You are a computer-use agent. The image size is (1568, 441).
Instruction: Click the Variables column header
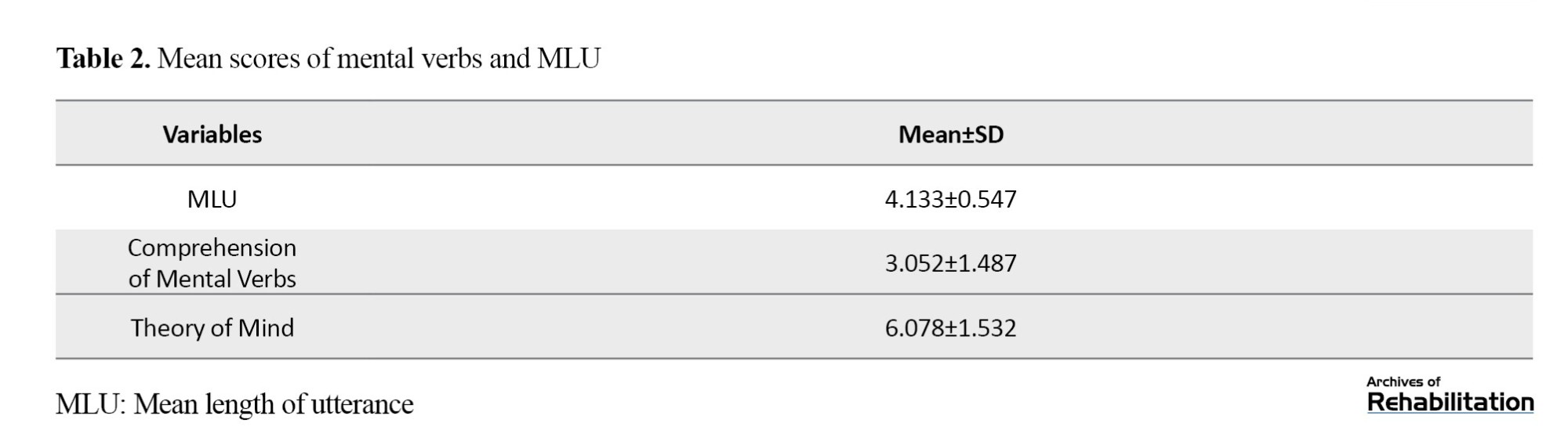(x=212, y=134)
